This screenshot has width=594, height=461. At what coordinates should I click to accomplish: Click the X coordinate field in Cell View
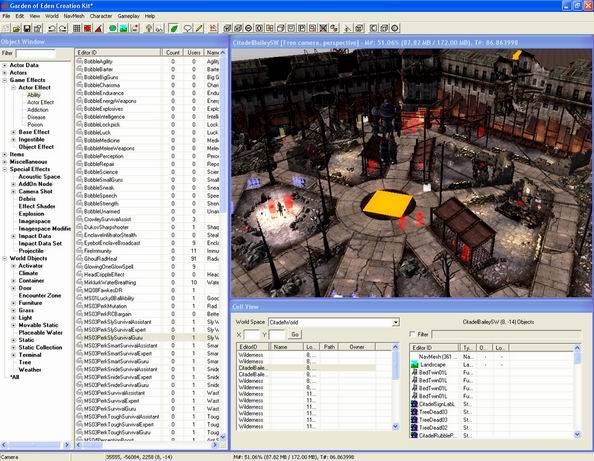[252, 334]
